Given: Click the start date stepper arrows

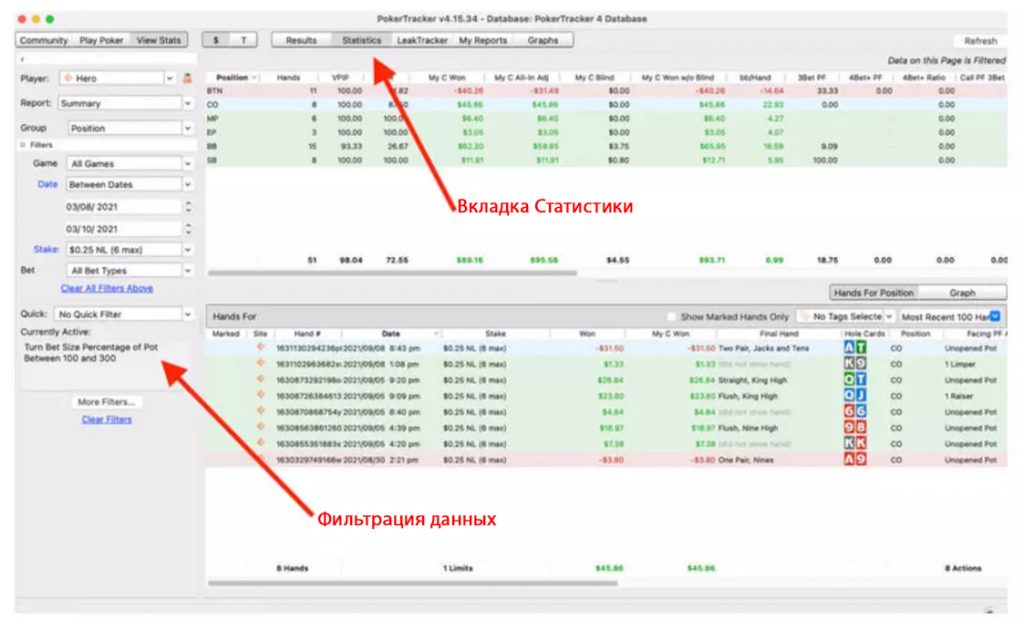Looking at the screenshot, I should (x=188, y=206).
